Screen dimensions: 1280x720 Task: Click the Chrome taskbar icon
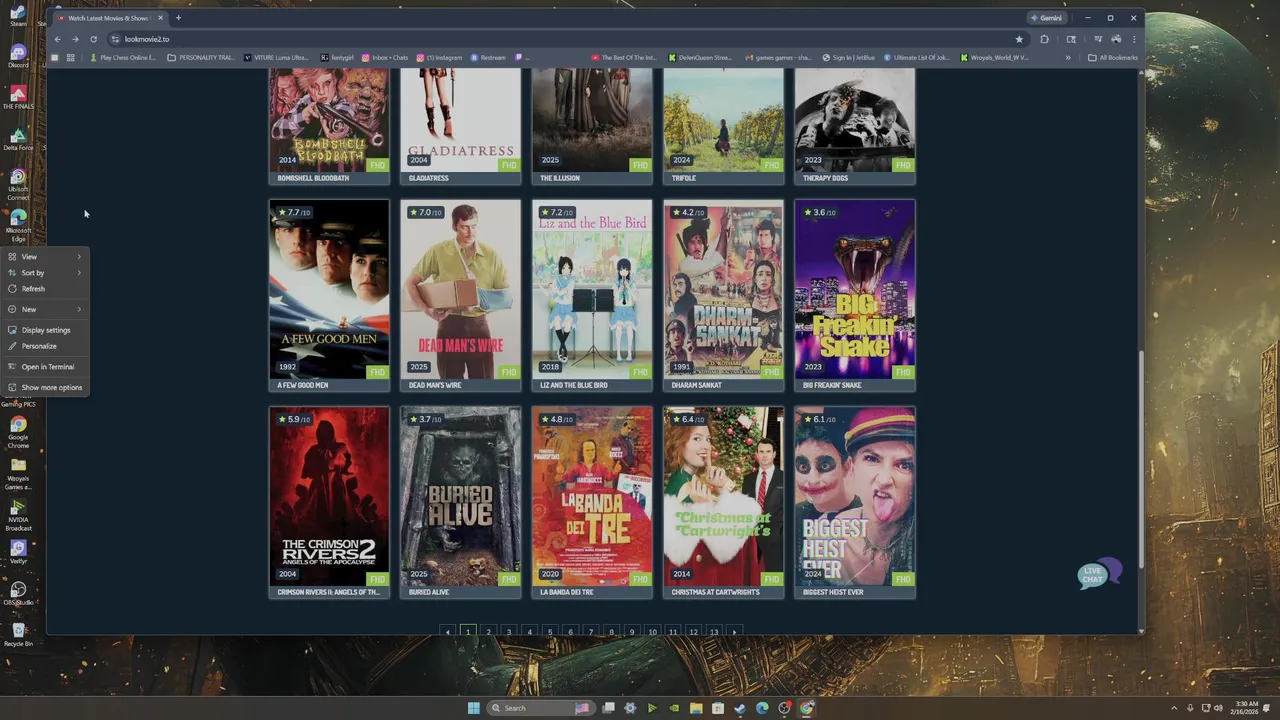click(806, 708)
